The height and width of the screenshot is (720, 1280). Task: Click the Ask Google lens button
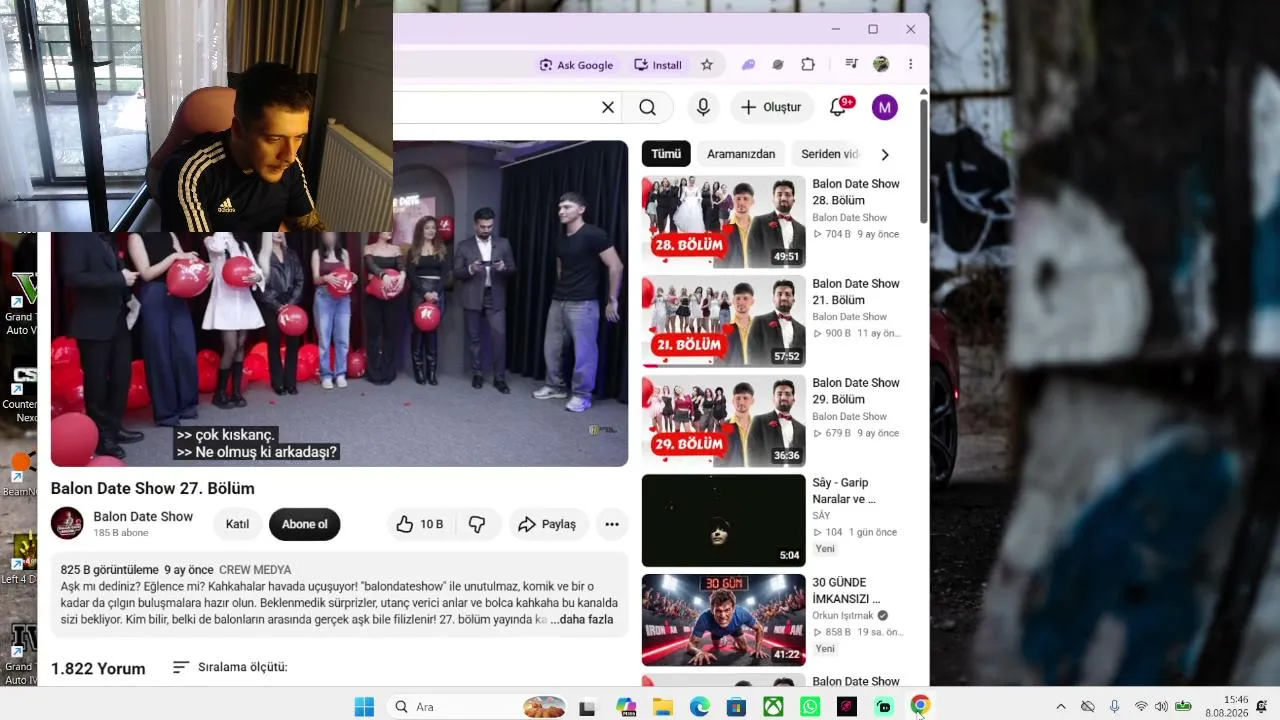[x=576, y=65]
